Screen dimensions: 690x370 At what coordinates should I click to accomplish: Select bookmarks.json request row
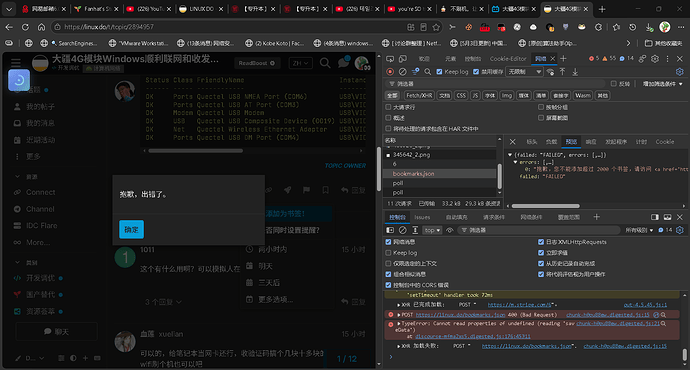pos(440,173)
